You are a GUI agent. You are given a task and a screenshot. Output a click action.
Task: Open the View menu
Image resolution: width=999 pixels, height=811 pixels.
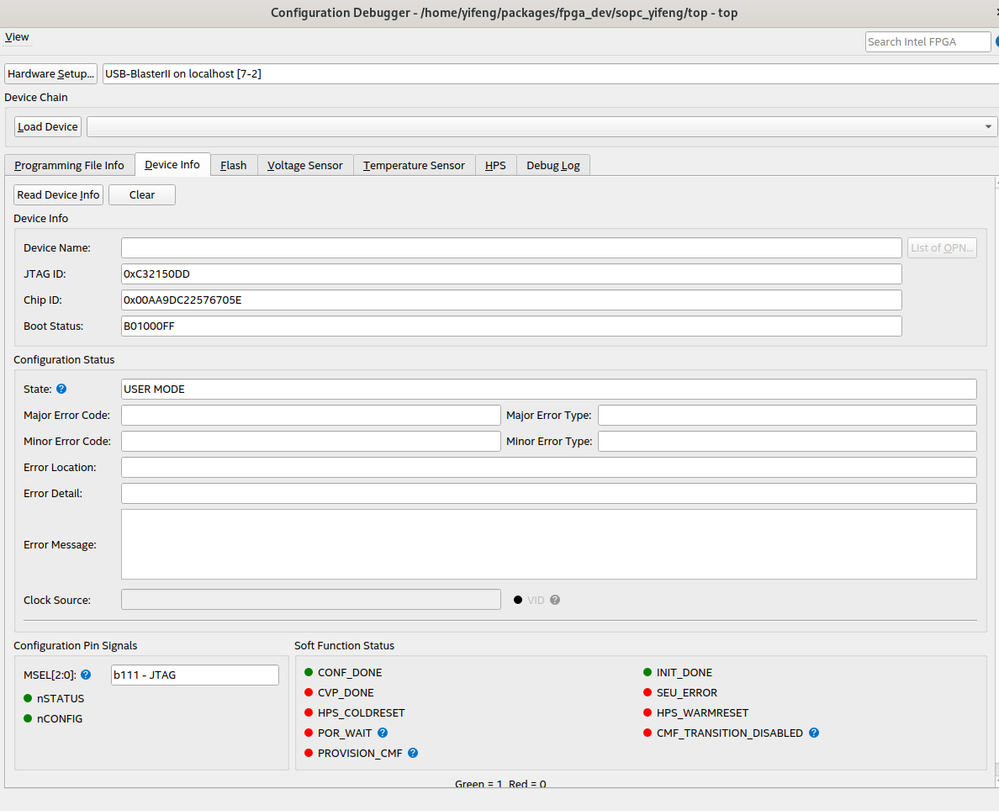pyautogui.click(x=17, y=37)
